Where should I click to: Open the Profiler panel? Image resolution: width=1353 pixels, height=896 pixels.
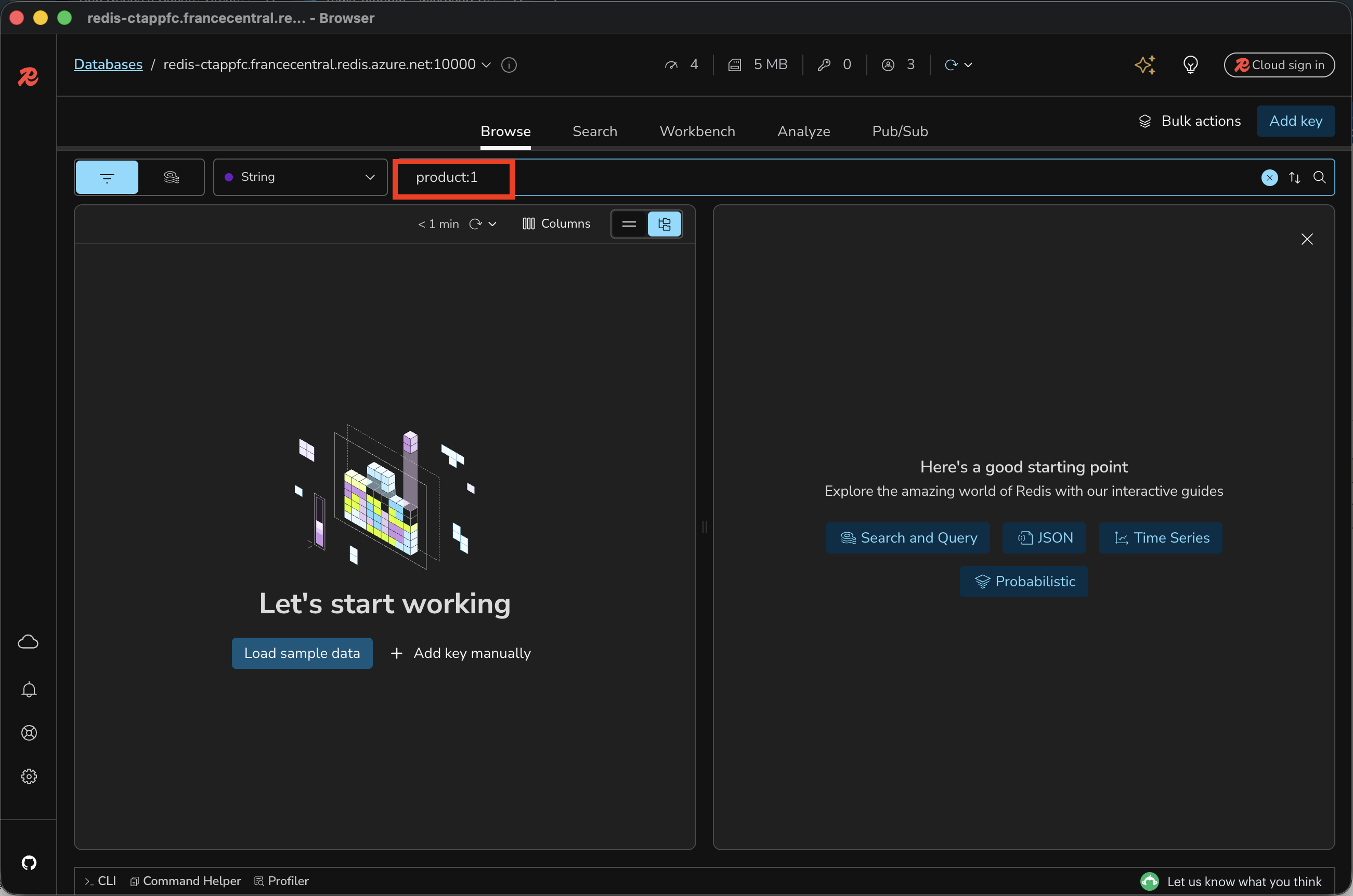point(281,880)
